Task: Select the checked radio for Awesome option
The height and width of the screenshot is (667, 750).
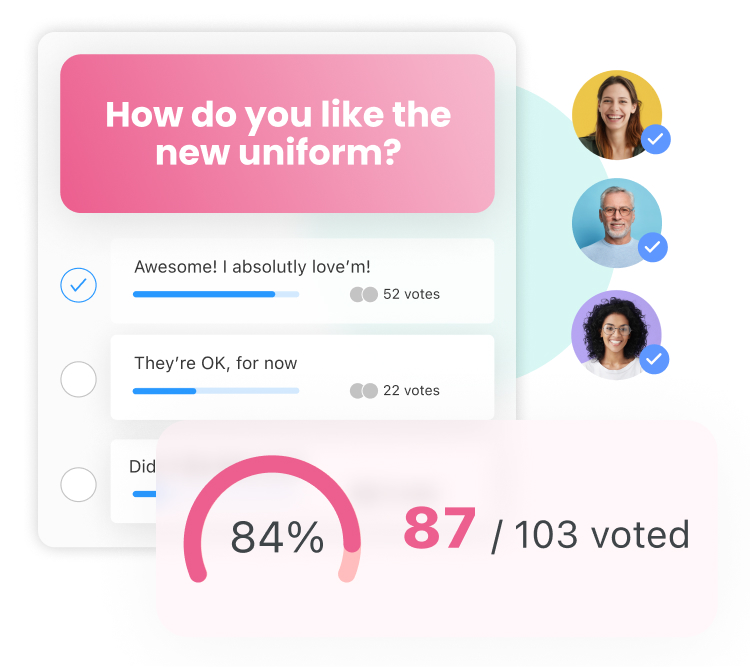Action: coord(79,285)
